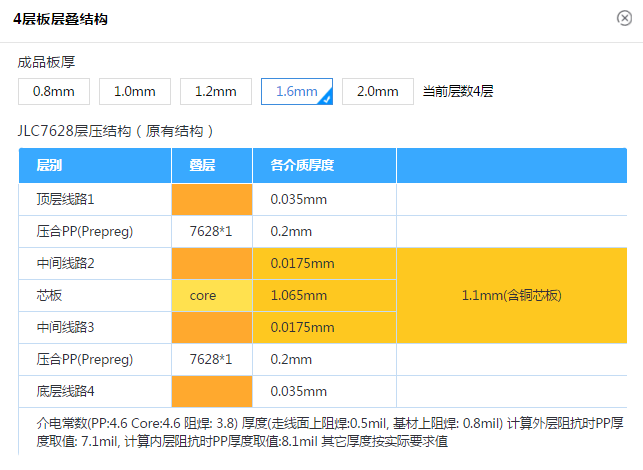Click orange swatch for 中间线路3
Image resolution: width=643 pixels, height=470 pixels.
212,327
